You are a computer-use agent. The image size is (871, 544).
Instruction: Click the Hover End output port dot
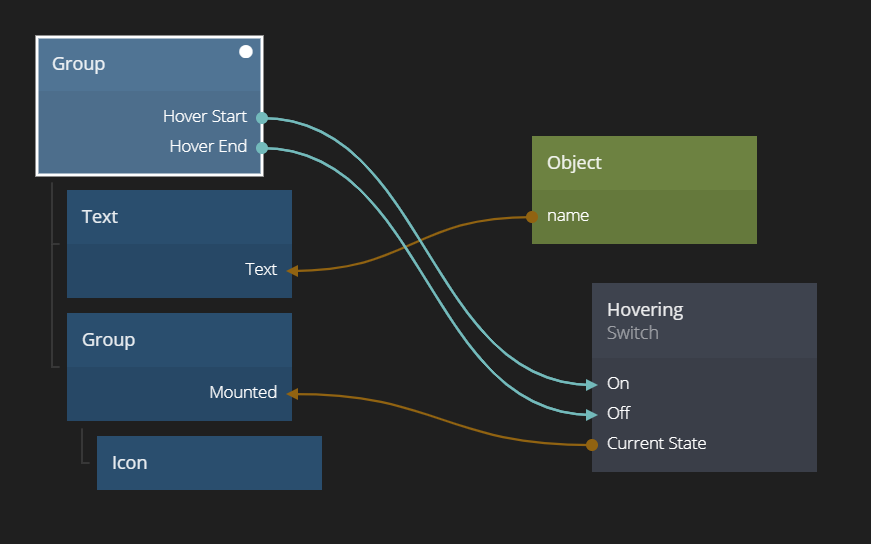[262, 148]
